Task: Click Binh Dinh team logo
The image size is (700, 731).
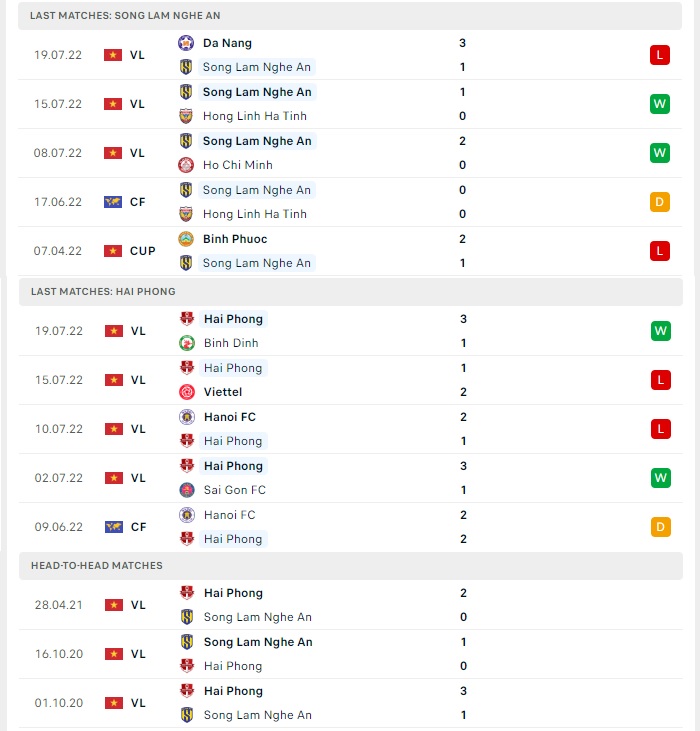Action: [187, 343]
